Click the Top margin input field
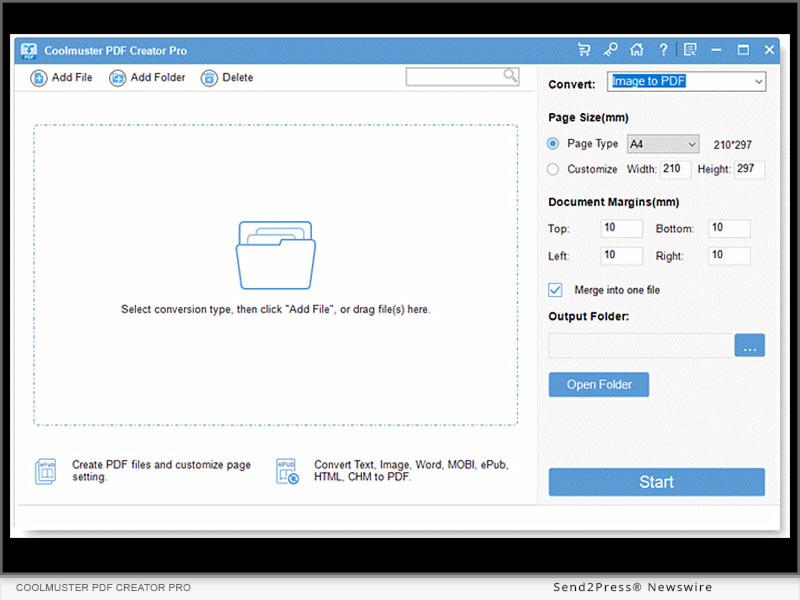 pos(621,229)
